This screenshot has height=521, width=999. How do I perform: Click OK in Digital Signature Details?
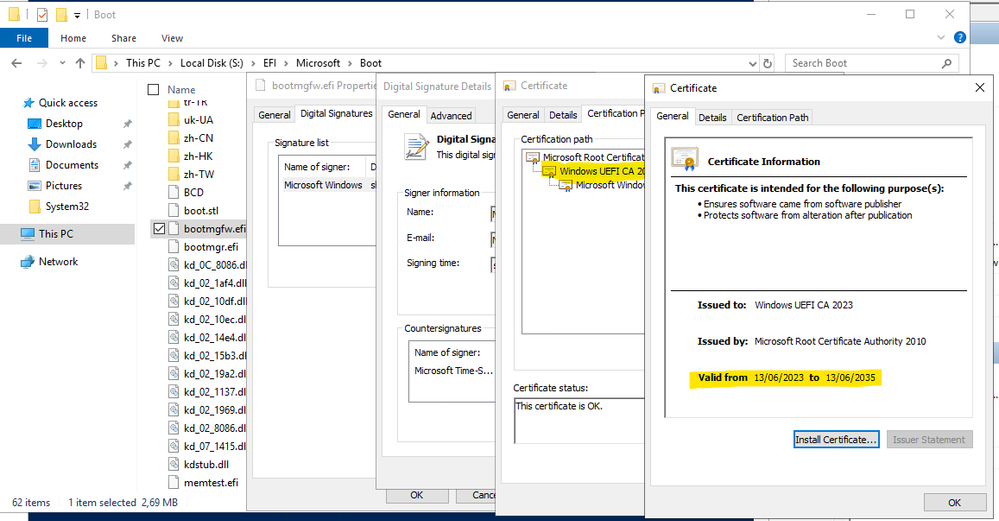[x=417, y=495]
